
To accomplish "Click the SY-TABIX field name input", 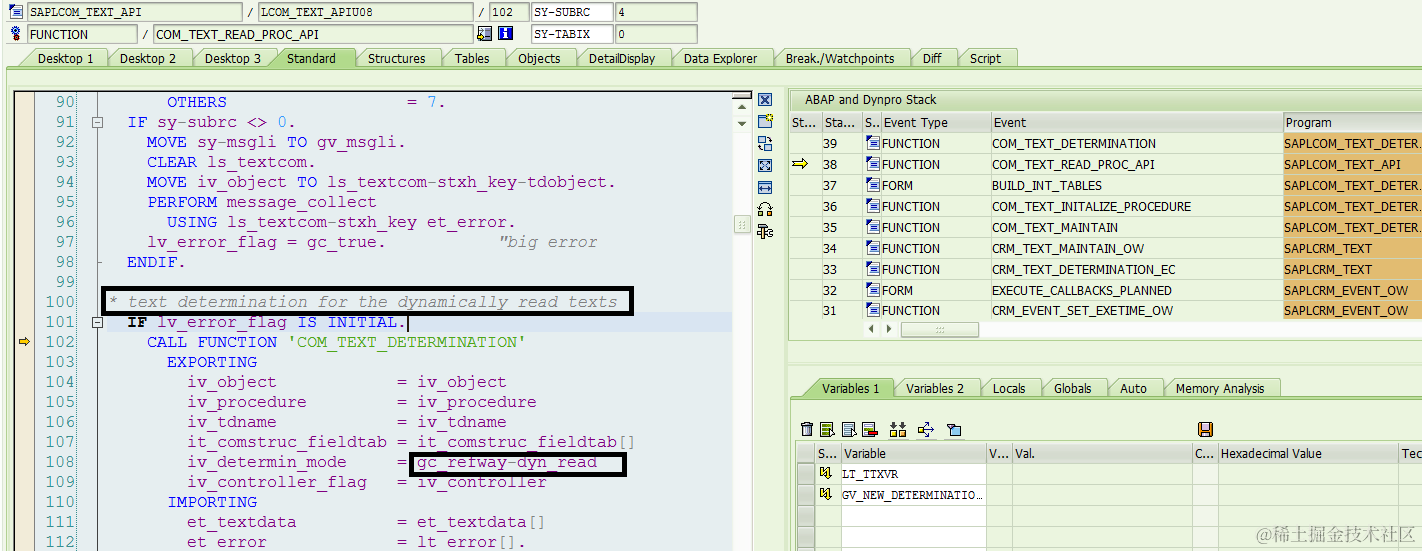I will tap(572, 34).
